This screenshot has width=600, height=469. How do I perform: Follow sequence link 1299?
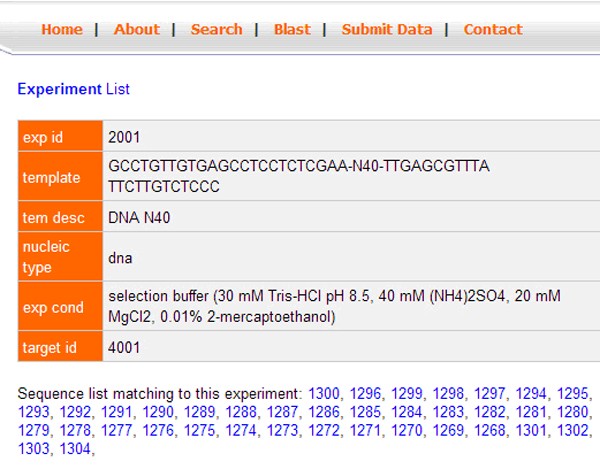tap(407, 393)
